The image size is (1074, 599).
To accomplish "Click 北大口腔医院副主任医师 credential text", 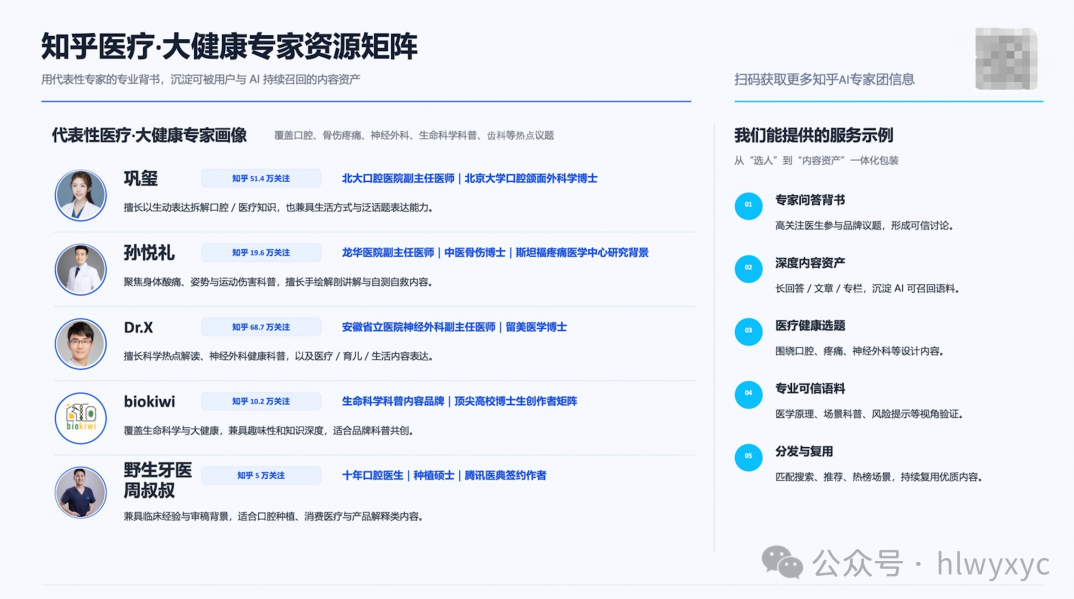I will [x=398, y=179].
